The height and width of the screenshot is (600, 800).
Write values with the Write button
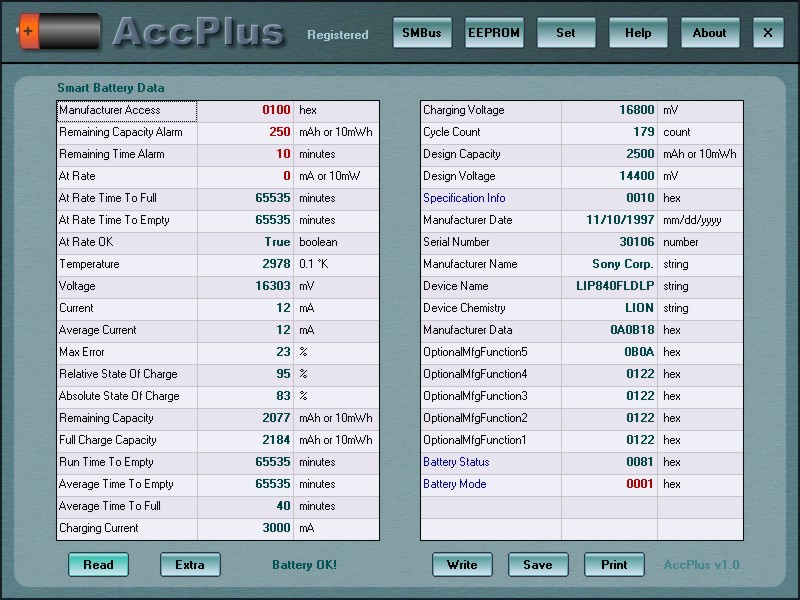point(462,565)
